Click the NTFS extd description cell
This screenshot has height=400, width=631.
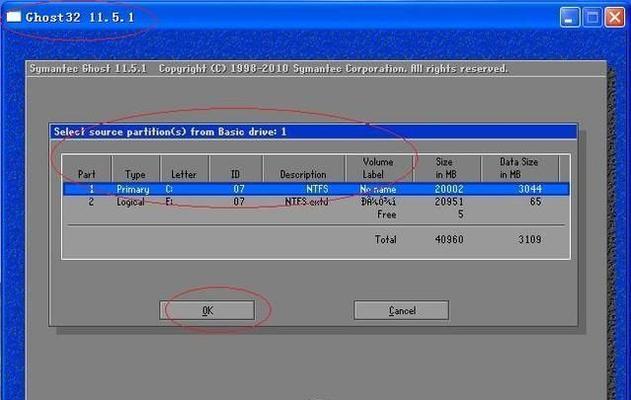[x=307, y=202]
